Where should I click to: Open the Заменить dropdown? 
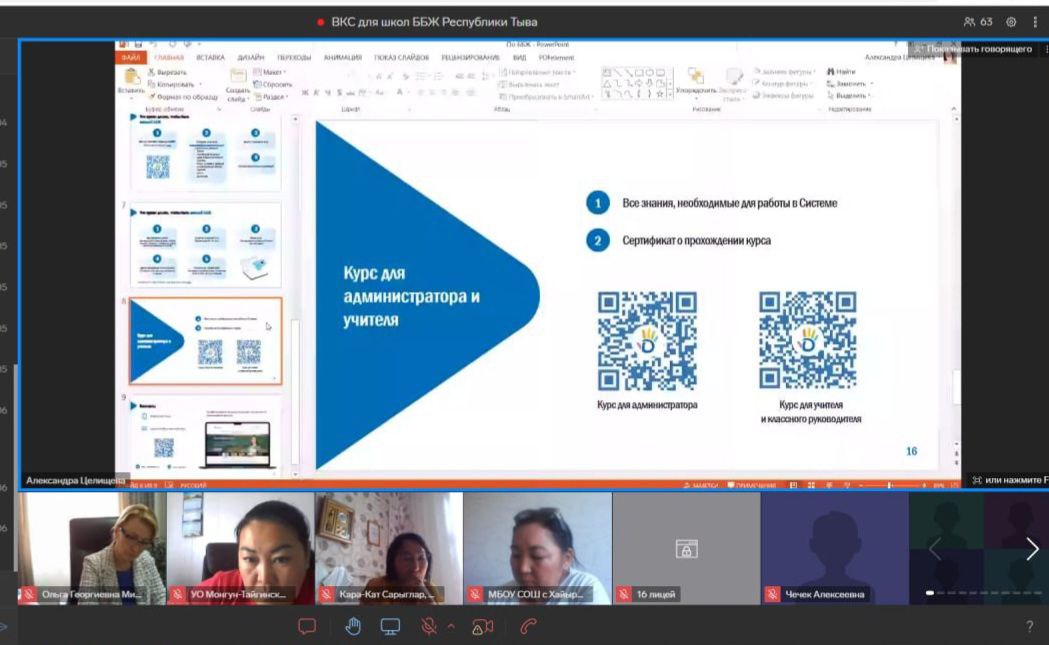850,84
